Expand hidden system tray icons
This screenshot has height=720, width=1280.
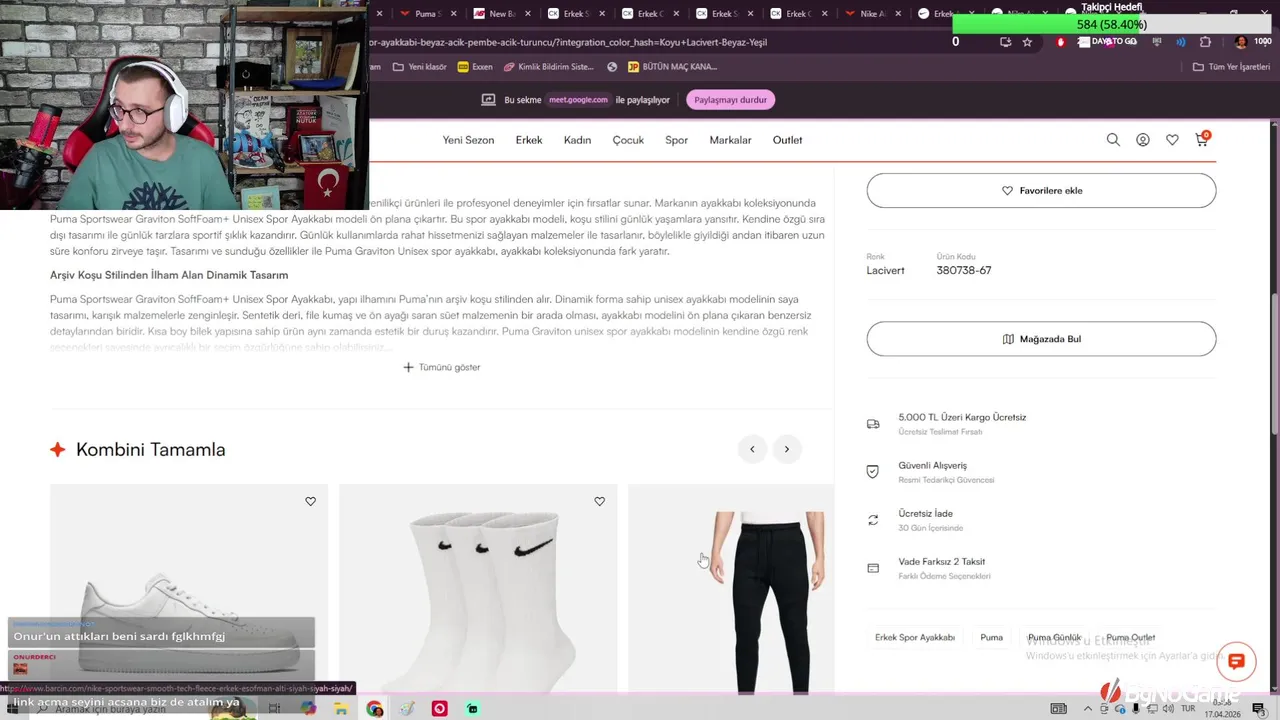coord(1086,709)
